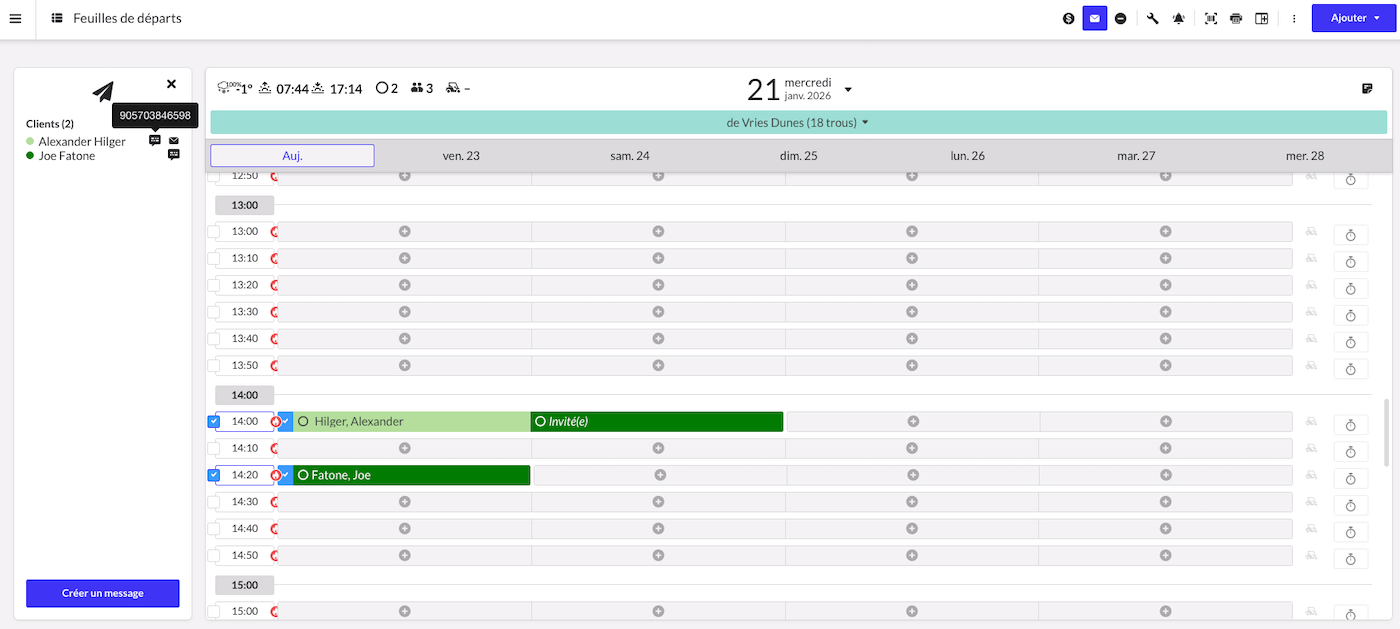
Task: Close the clients message panel
Action: pos(171,84)
